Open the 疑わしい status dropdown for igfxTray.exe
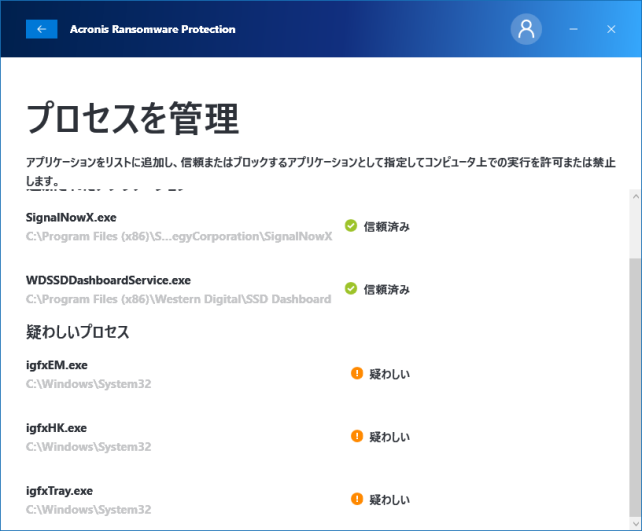The image size is (642, 531). pos(389,500)
